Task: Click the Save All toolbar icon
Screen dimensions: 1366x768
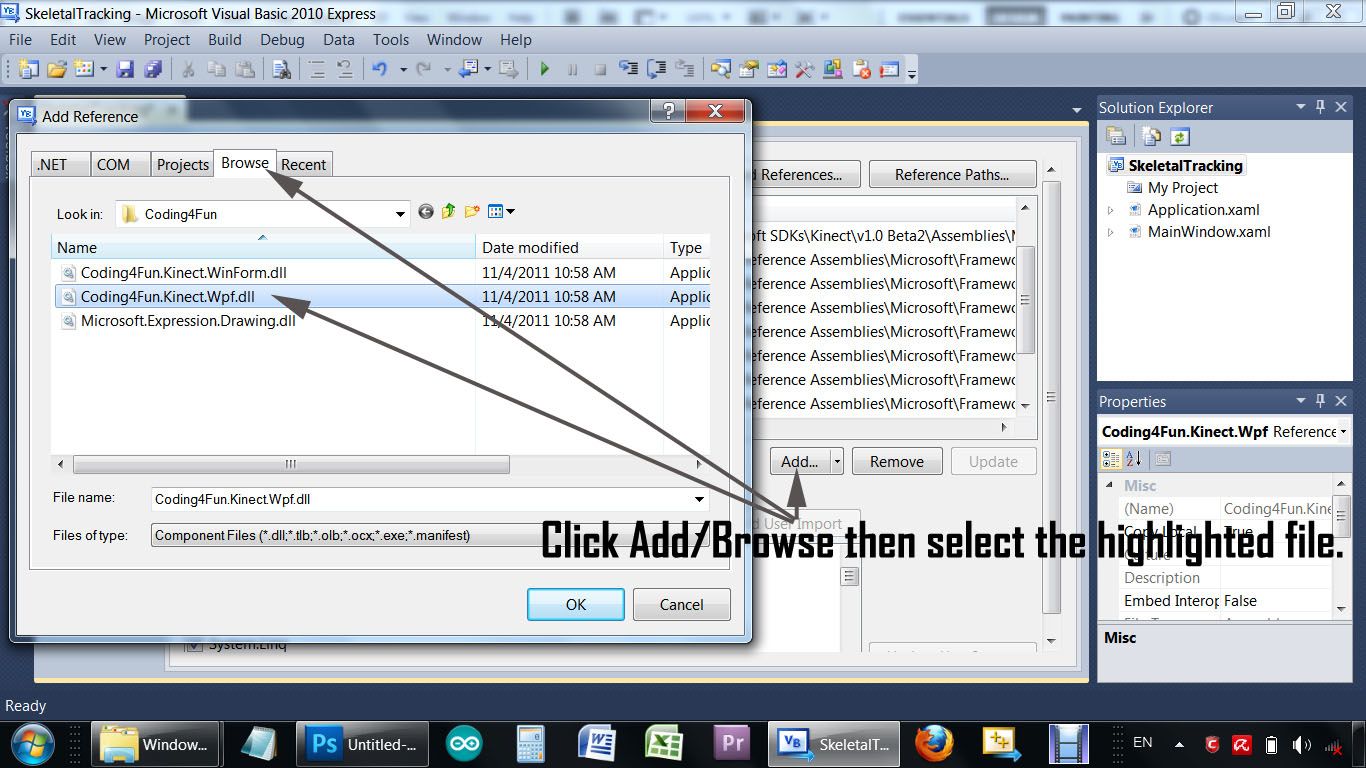Action: click(153, 68)
